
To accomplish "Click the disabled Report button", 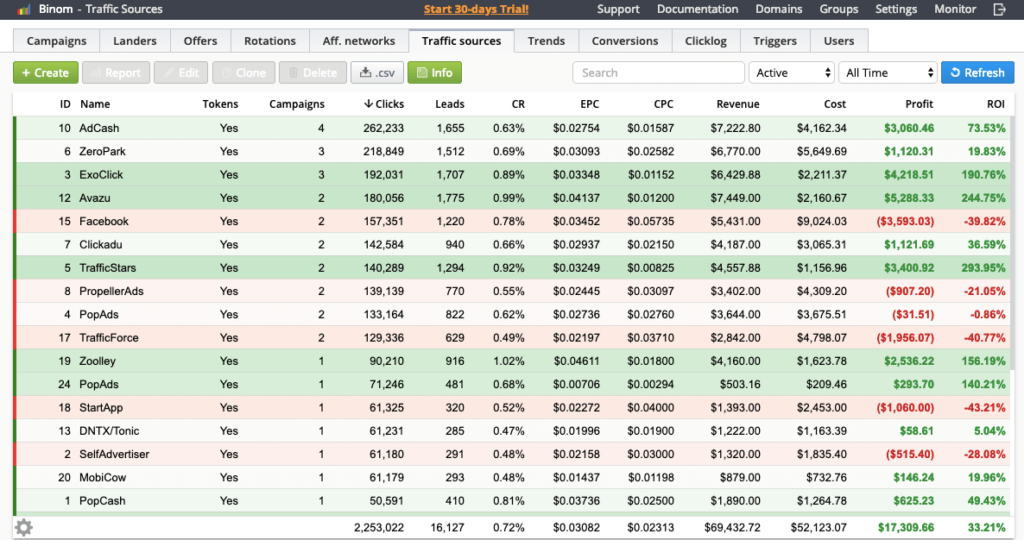I will (116, 72).
